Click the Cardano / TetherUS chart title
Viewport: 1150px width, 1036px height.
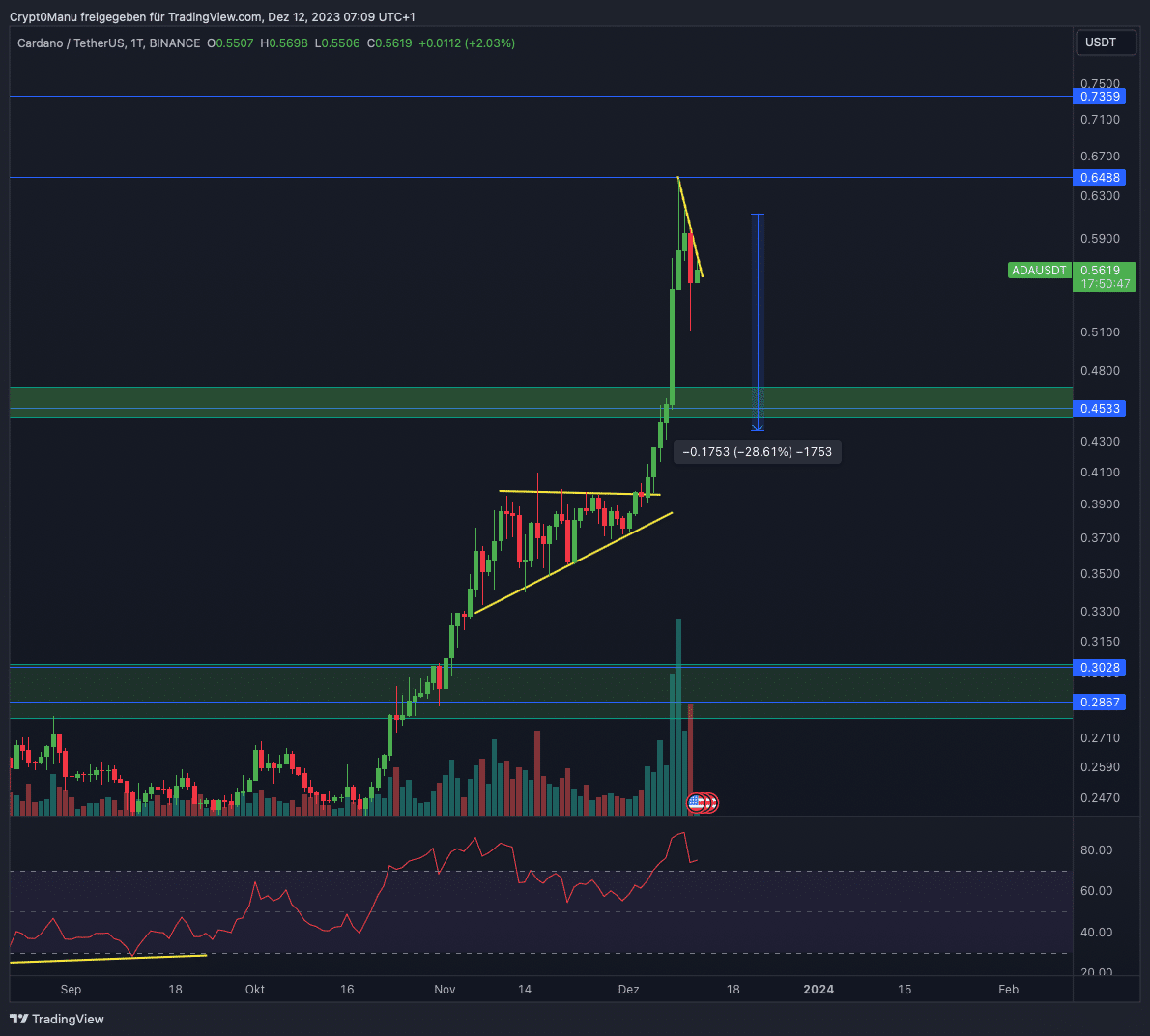point(108,43)
